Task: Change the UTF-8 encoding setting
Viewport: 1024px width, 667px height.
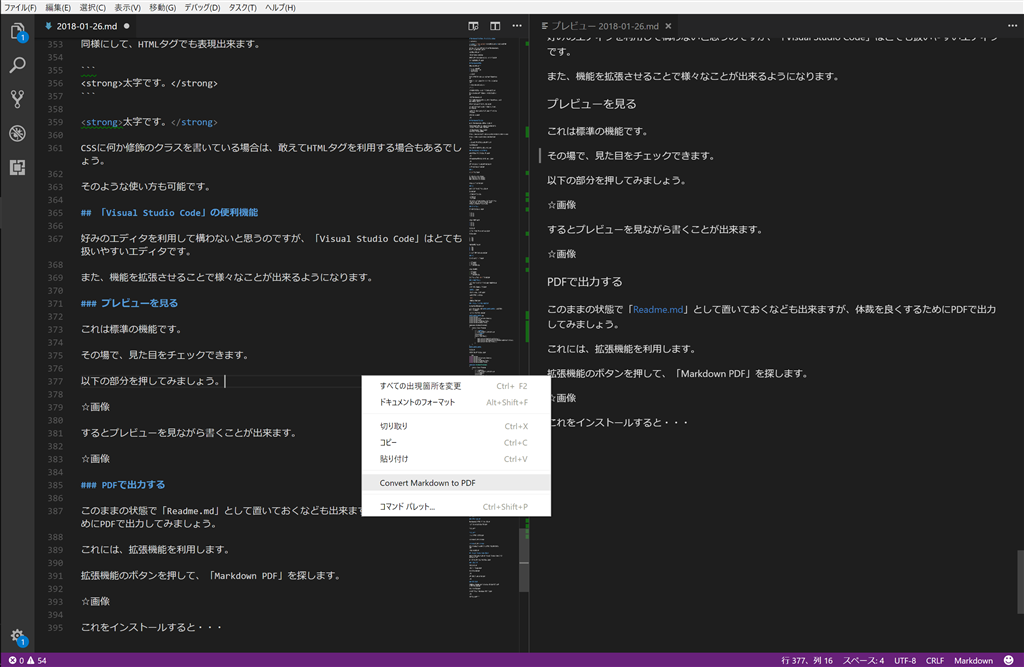Action: tap(904, 660)
